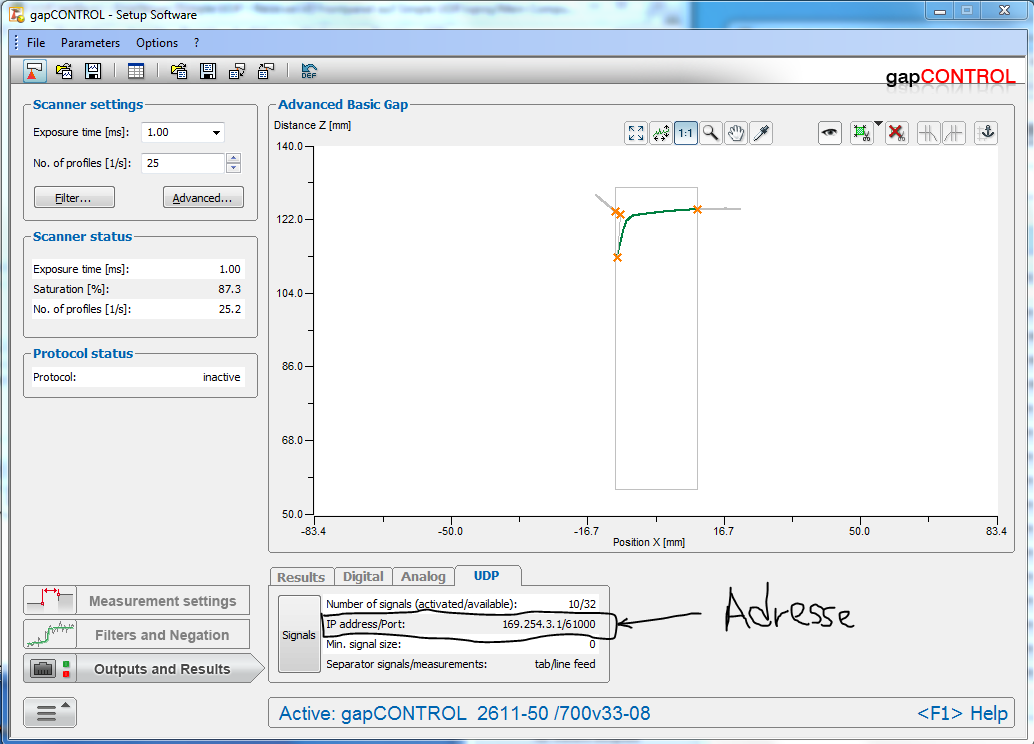
Task: Select the magnifier zoom tool
Action: (711, 133)
